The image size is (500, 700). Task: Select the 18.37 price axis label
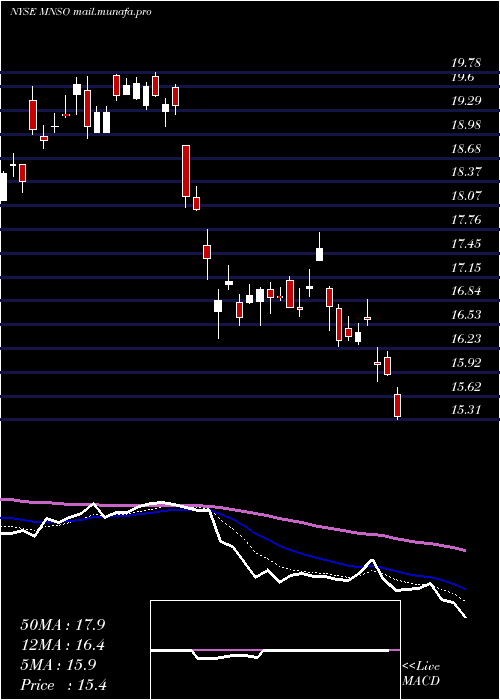pyautogui.click(x=467, y=172)
